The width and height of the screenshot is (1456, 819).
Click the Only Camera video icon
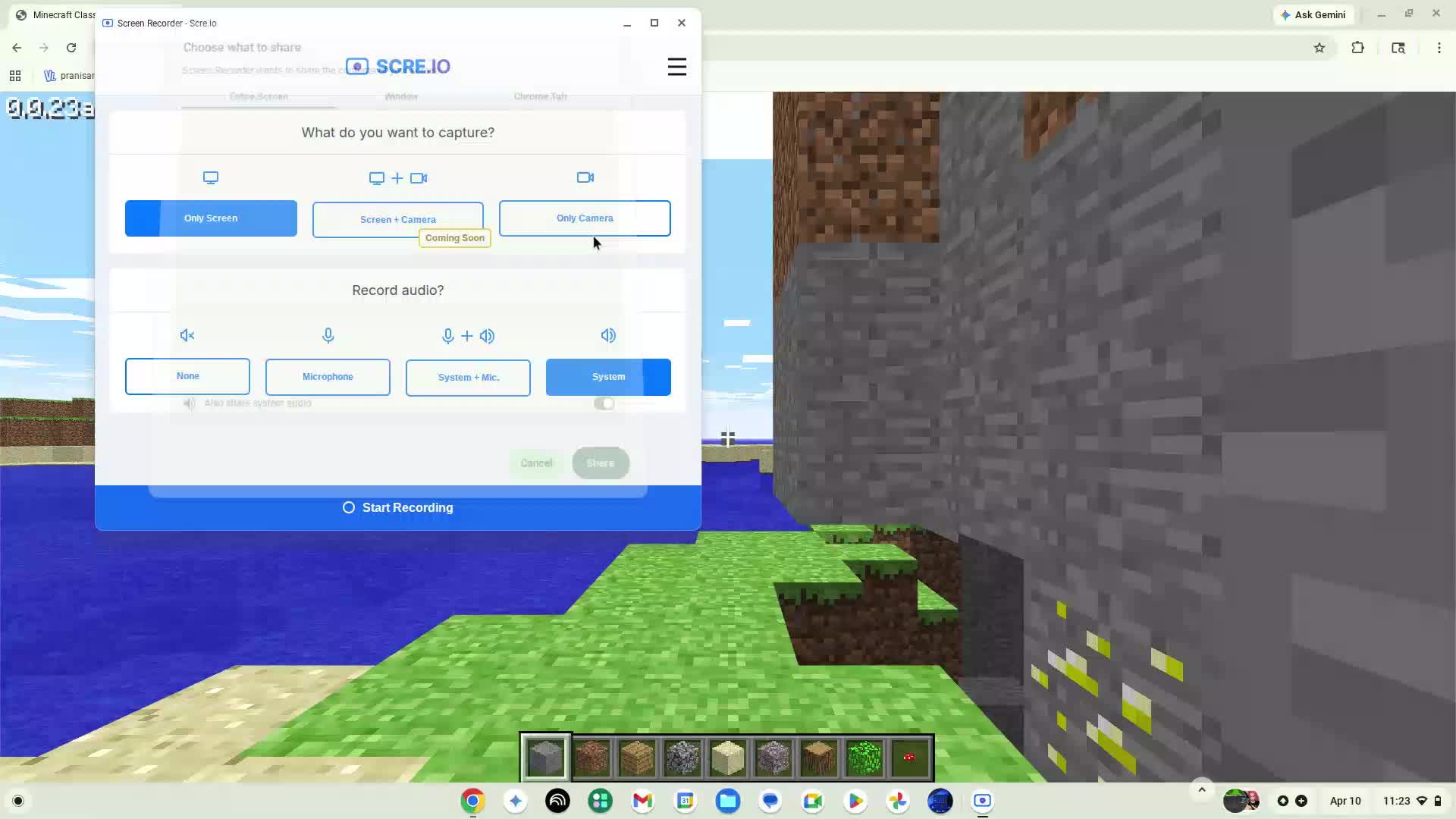(x=584, y=177)
